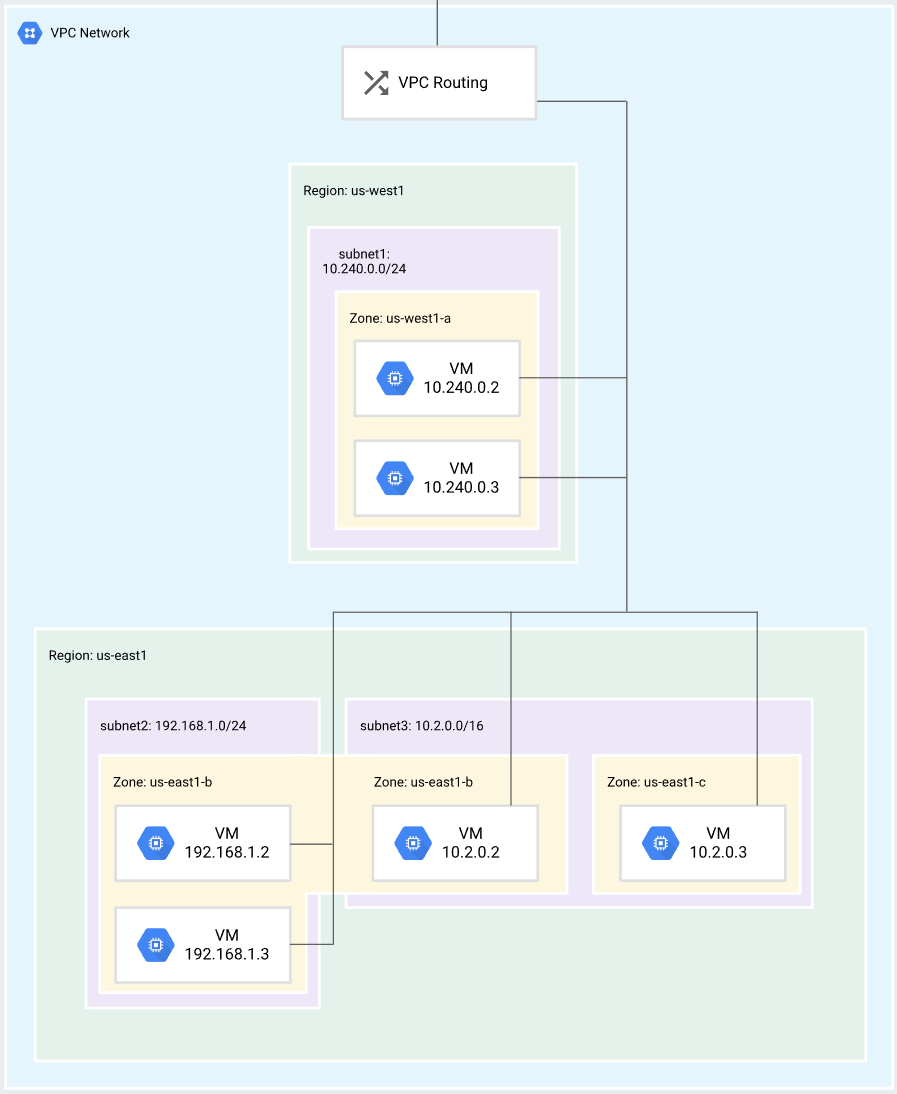Select the VM 10.2.0.3 text
Screen dimensions: 897x1094
pyautogui.click(x=718, y=843)
